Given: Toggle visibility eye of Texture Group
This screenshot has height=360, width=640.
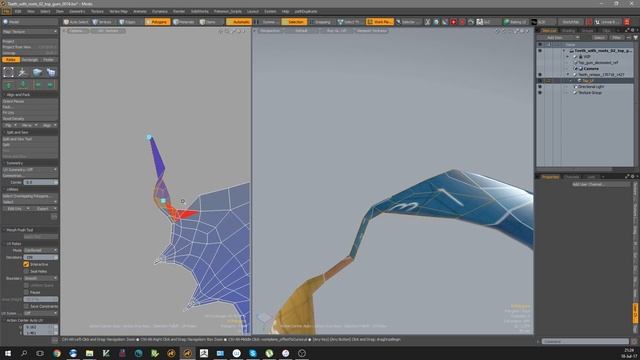Looking at the screenshot, I should point(540,93).
